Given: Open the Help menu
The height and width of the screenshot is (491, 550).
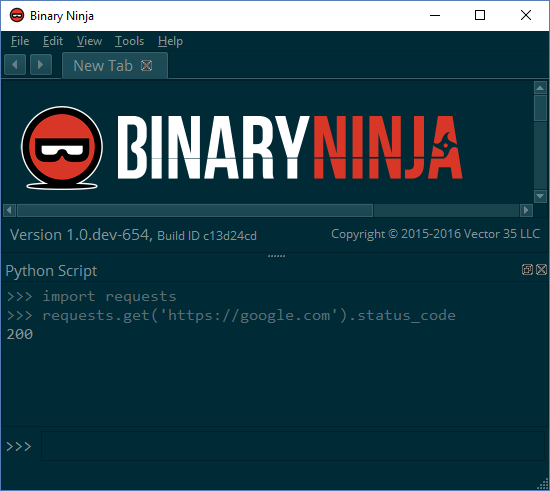Looking at the screenshot, I should [x=170, y=41].
